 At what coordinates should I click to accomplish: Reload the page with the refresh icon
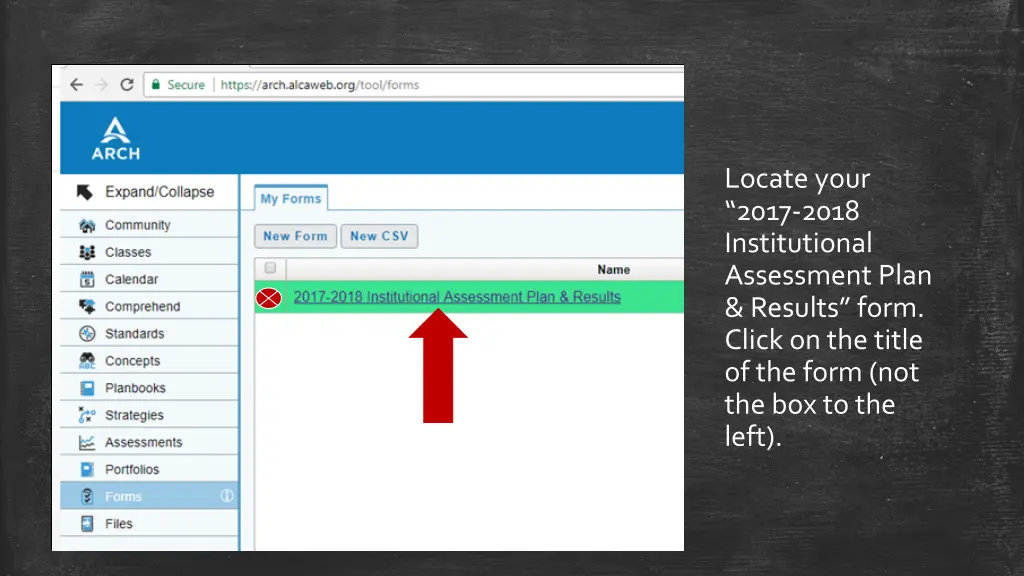pyautogui.click(x=127, y=85)
